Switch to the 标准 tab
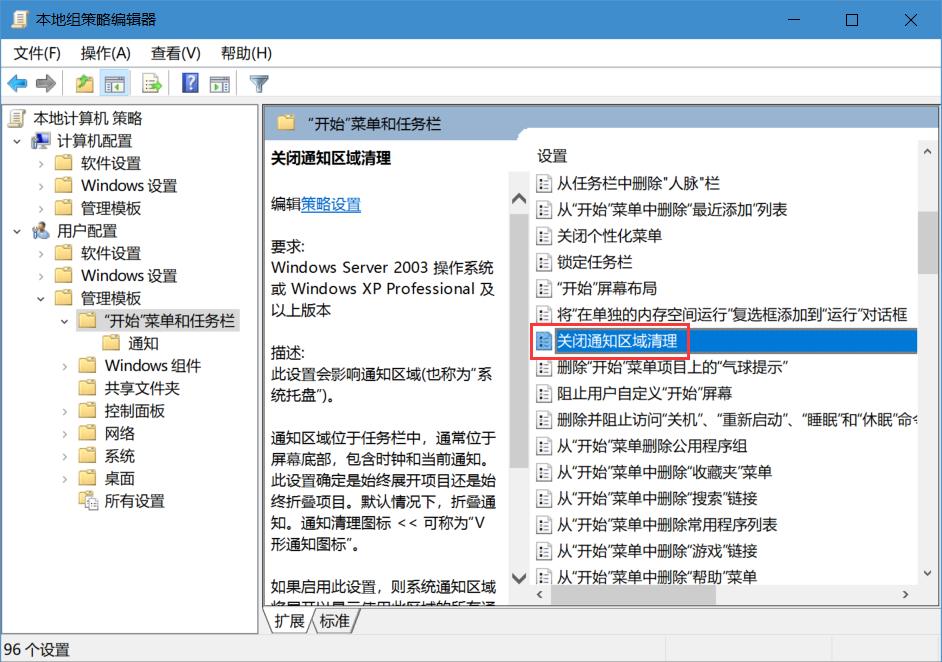942x662 pixels. [x=333, y=620]
